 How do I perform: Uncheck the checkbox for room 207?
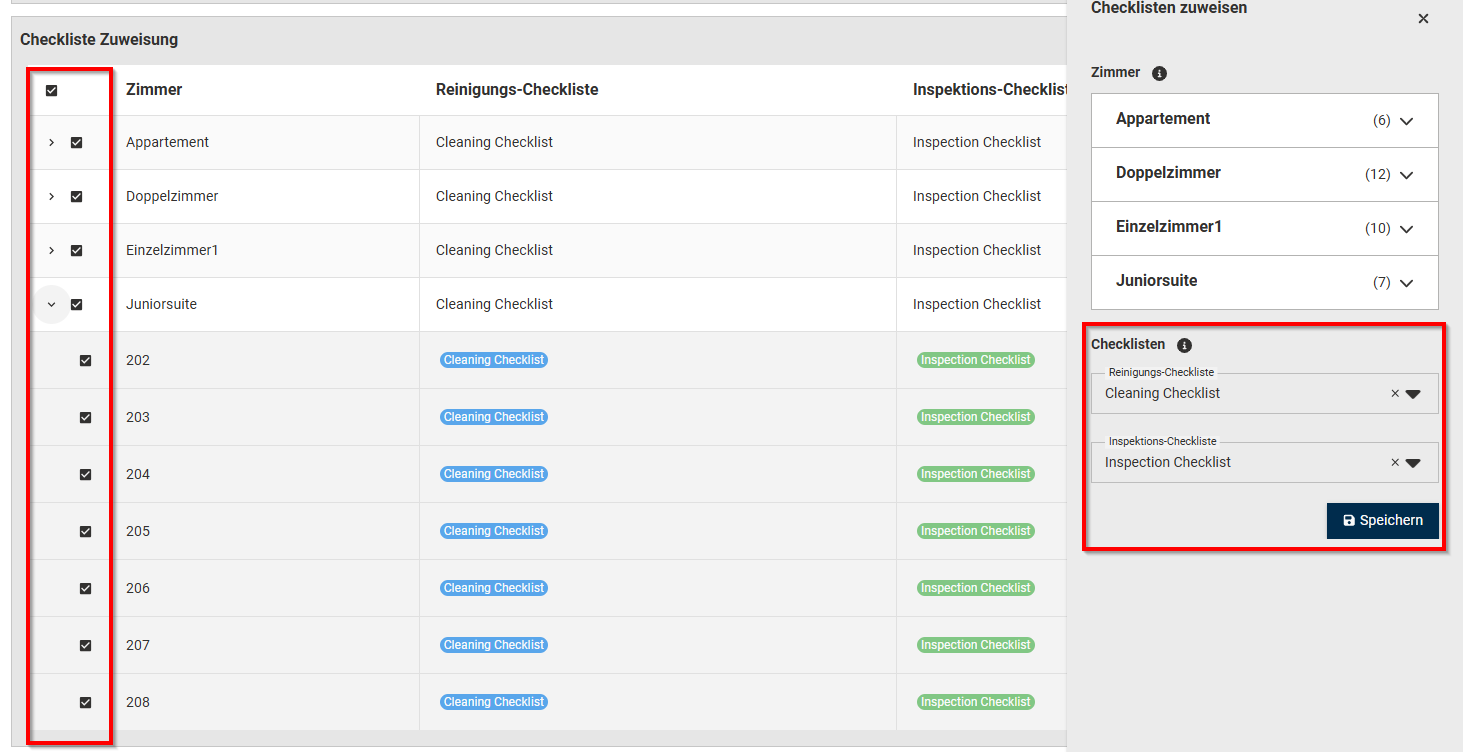point(85,646)
